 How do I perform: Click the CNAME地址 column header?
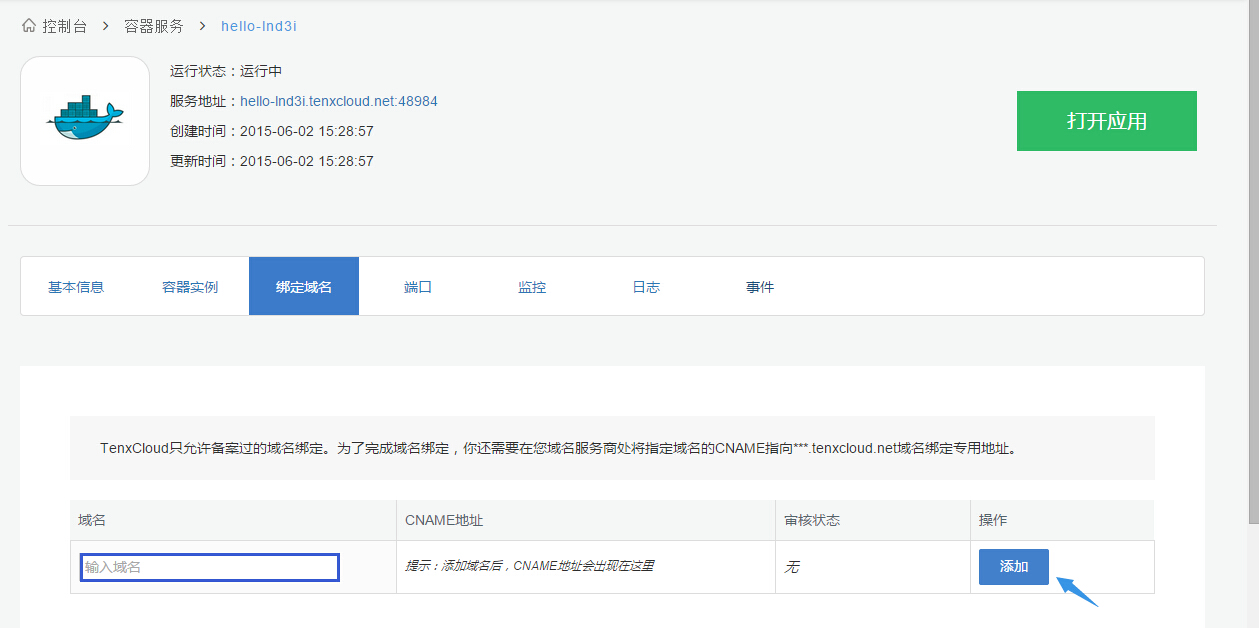(586, 520)
